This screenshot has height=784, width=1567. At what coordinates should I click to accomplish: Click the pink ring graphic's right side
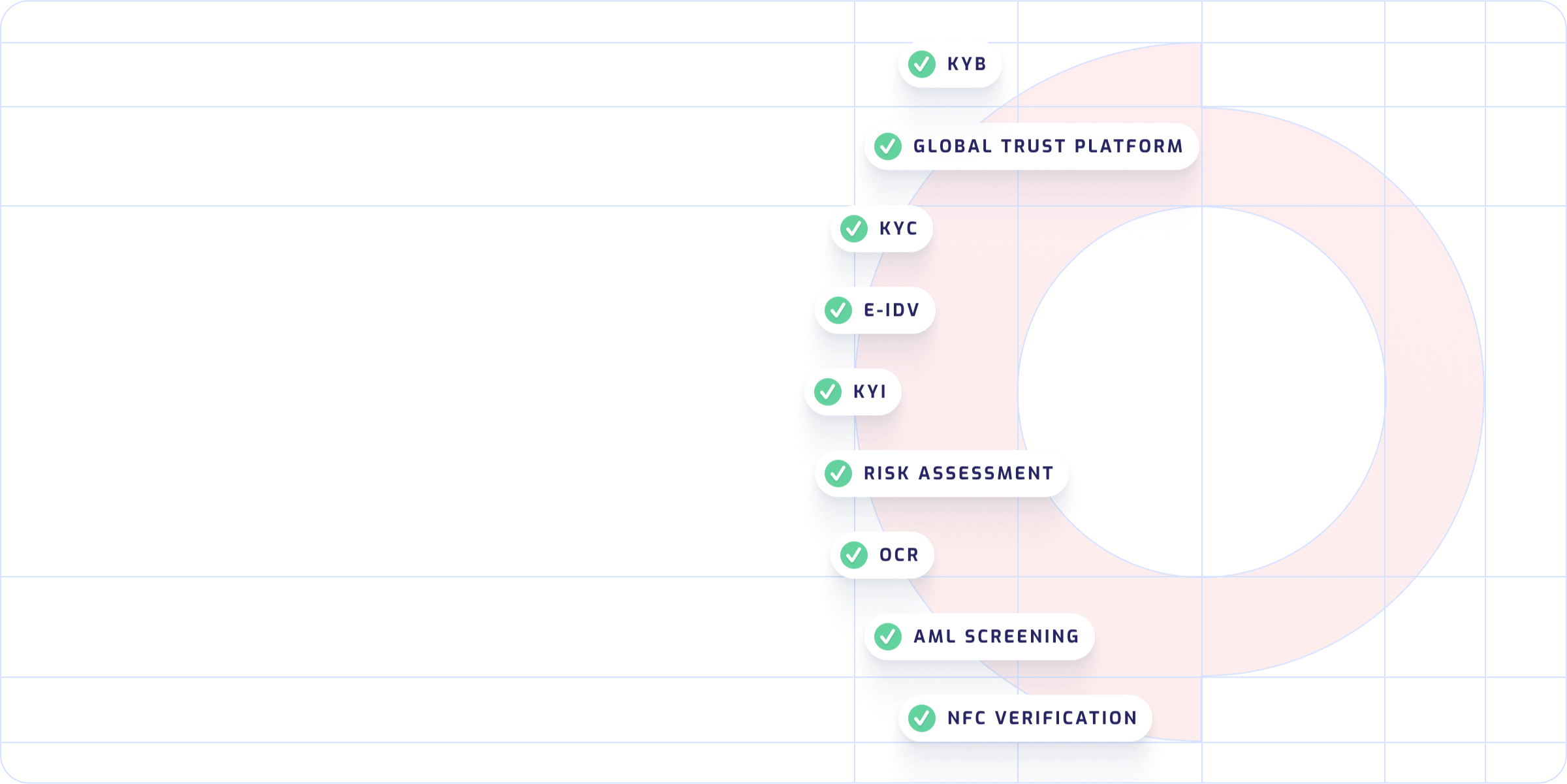(1435, 392)
